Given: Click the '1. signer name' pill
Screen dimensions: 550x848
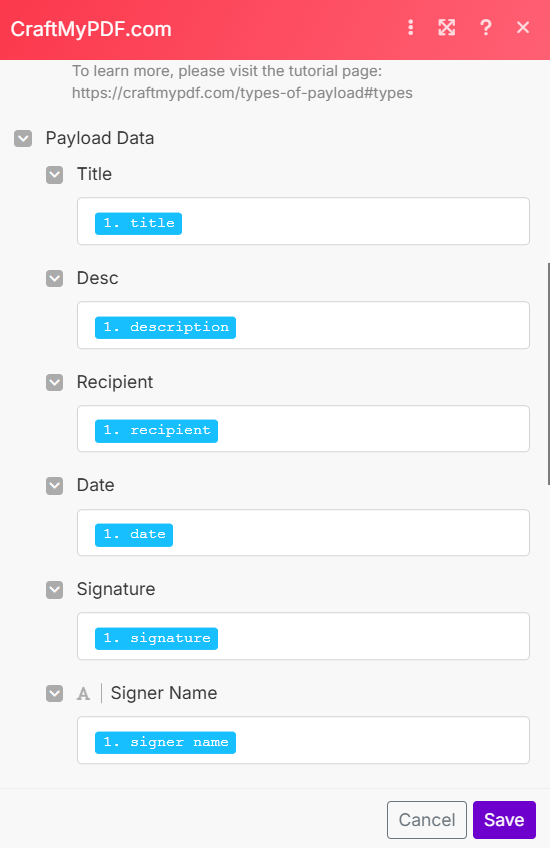Looking at the screenshot, I should pos(165,743).
